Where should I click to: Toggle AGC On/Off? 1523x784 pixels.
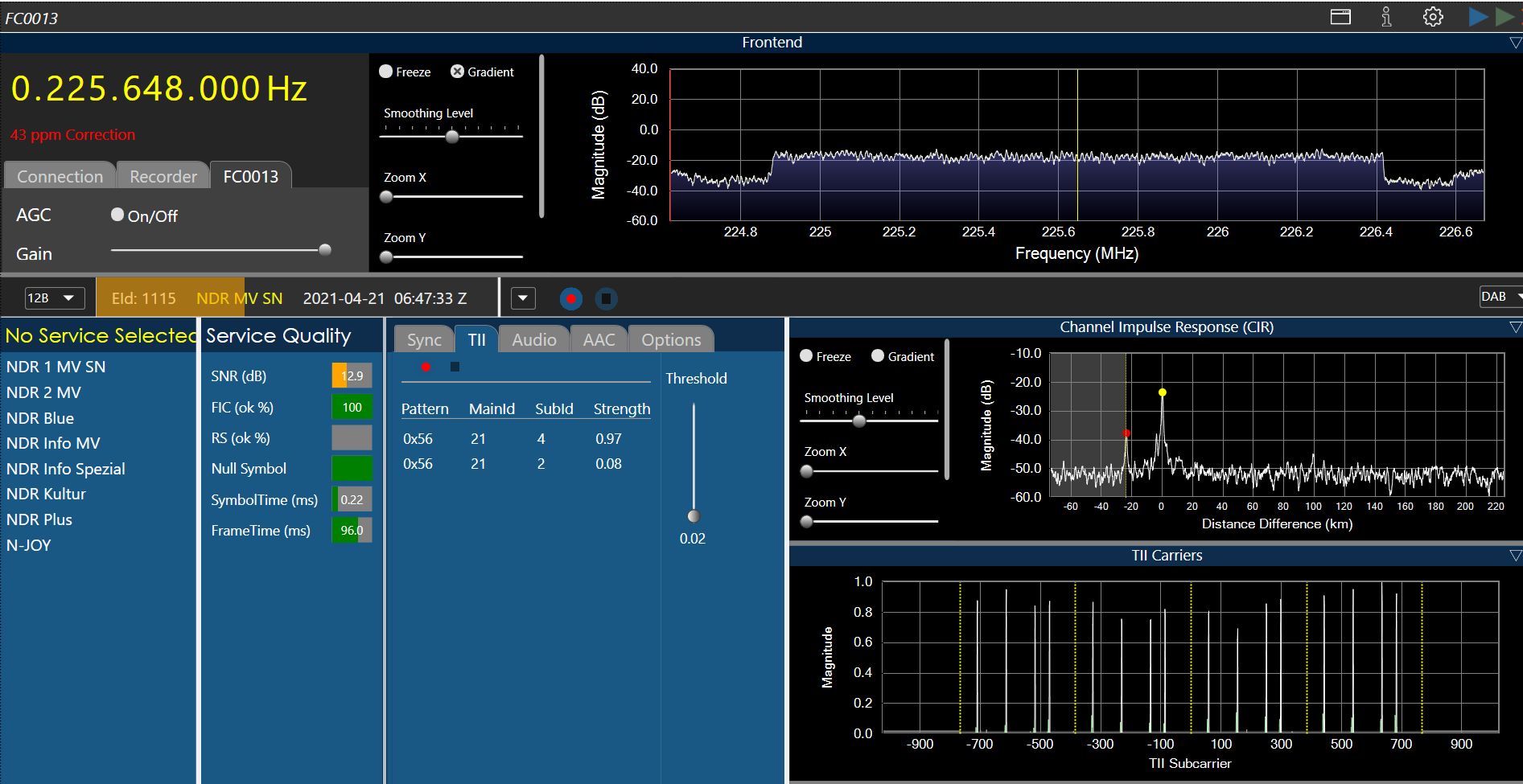[x=117, y=215]
